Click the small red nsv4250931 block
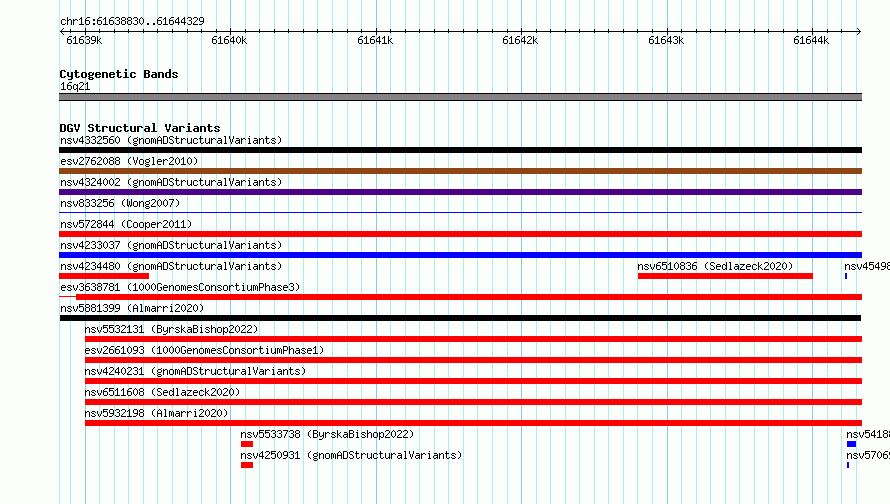The height and width of the screenshot is (504, 890). click(x=247, y=465)
